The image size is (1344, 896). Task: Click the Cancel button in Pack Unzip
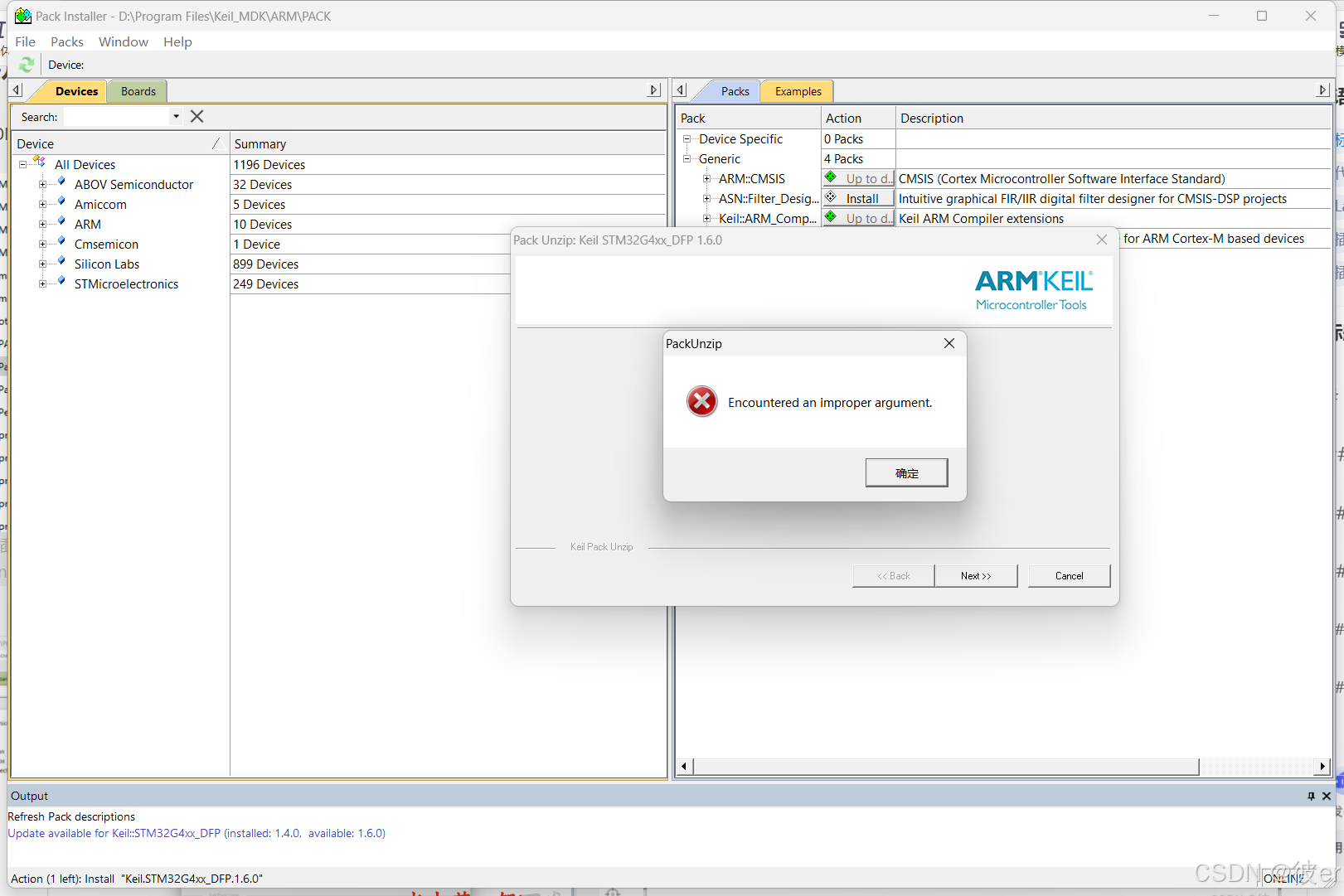tap(1069, 576)
